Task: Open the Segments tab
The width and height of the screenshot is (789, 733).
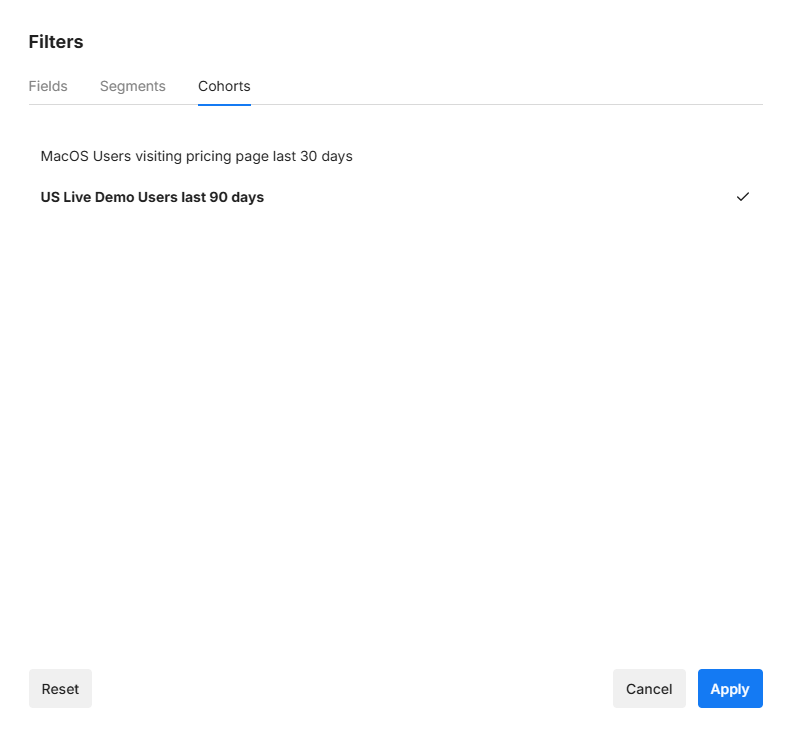Action: pyautogui.click(x=132, y=86)
